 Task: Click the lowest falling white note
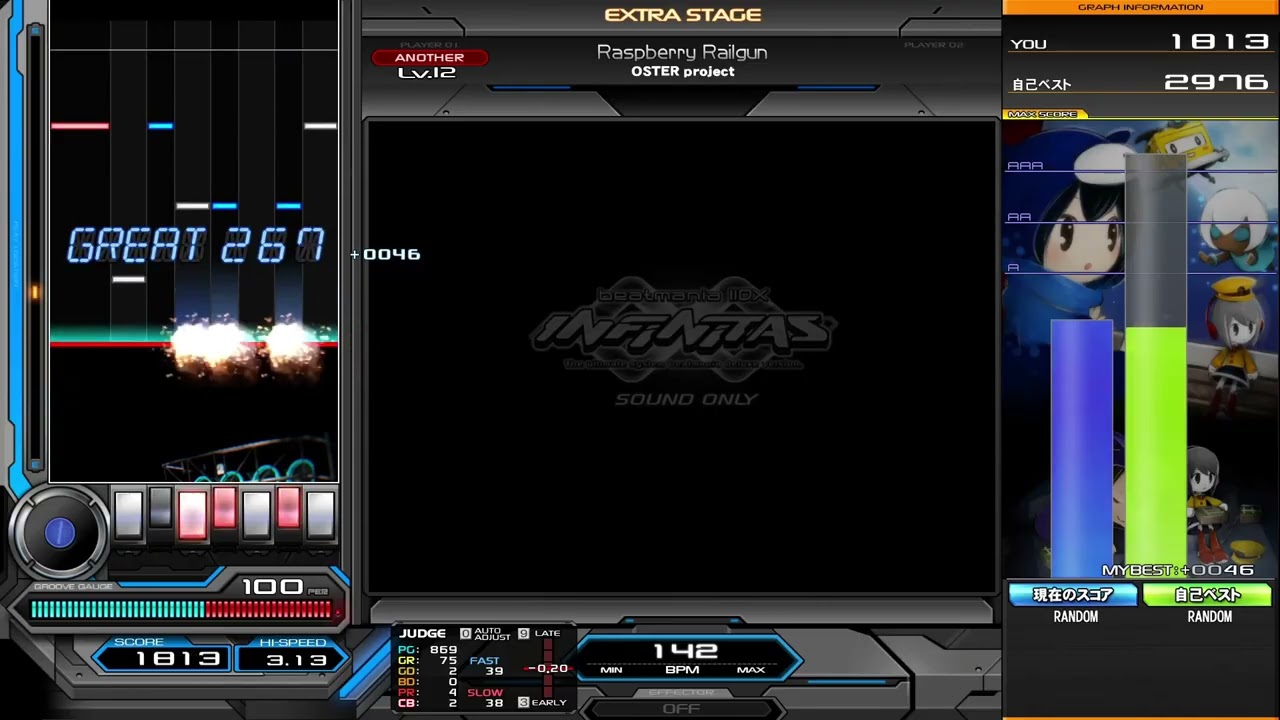(x=128, y=279)
